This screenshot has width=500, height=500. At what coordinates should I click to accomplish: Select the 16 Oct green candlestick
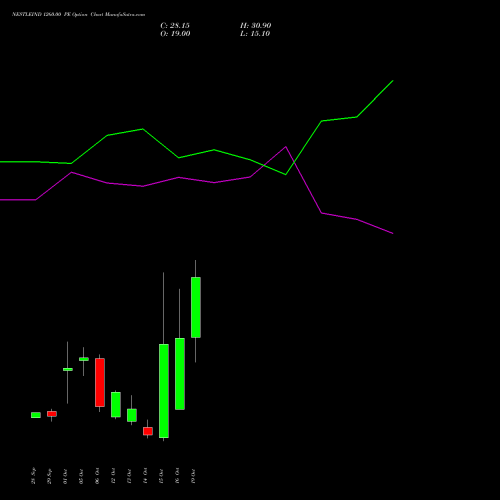click(180, 374)
